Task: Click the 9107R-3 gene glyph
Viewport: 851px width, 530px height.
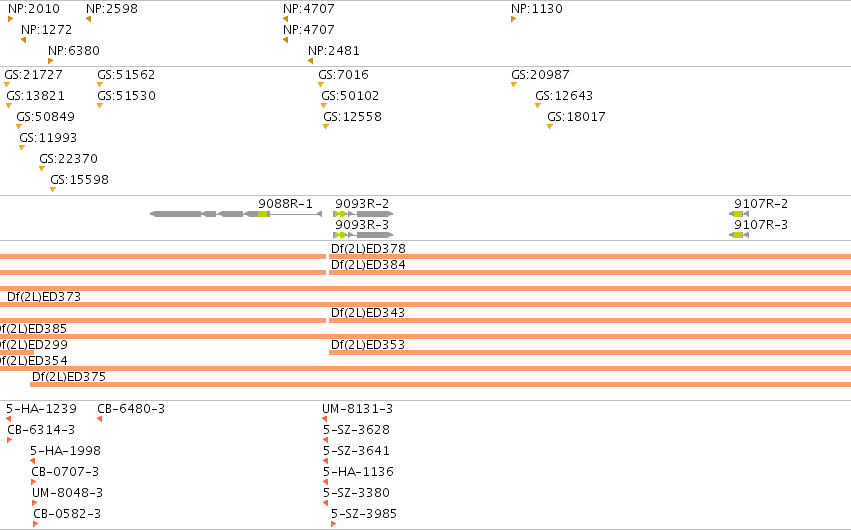Action: pos(739,235)
